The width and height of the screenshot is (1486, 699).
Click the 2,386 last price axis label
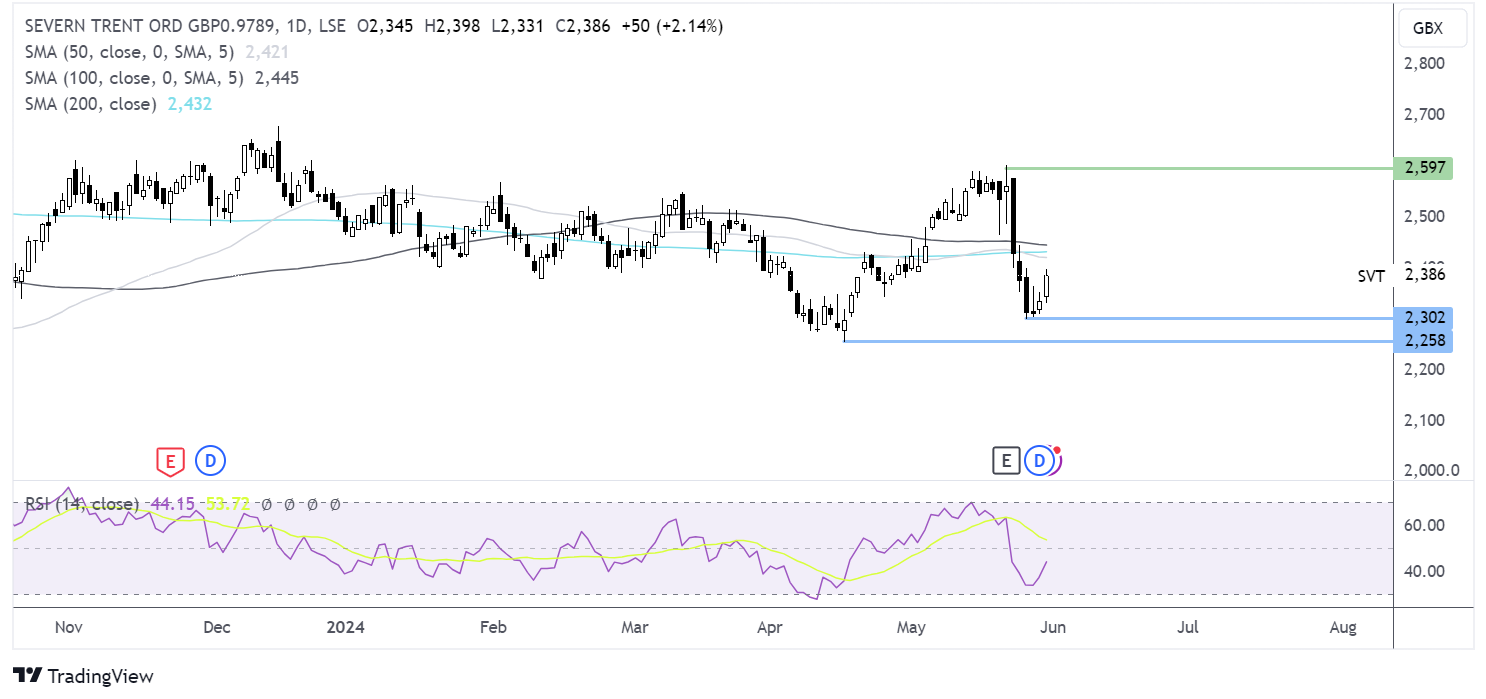pyautogui.click(x=1426, y=276)
